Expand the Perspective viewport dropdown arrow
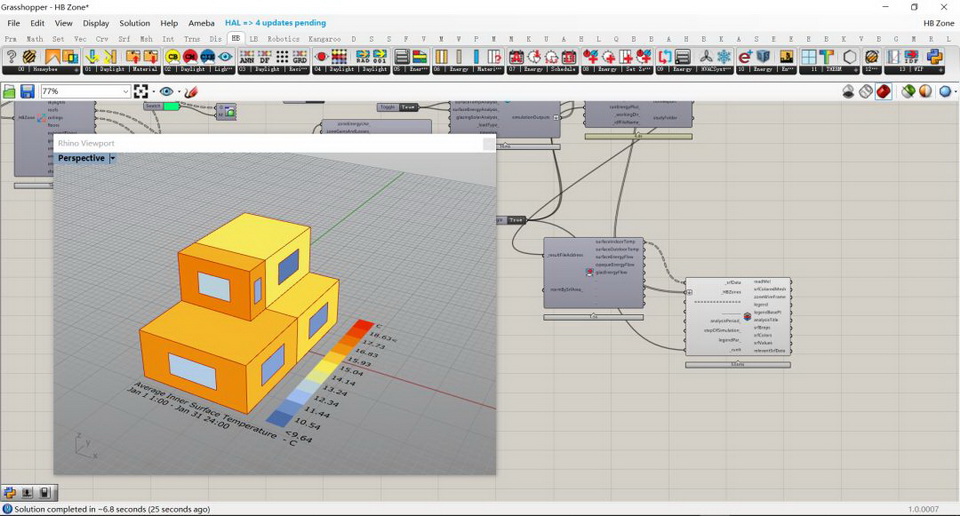Viewport: 960px width, 516px height. 113,158
